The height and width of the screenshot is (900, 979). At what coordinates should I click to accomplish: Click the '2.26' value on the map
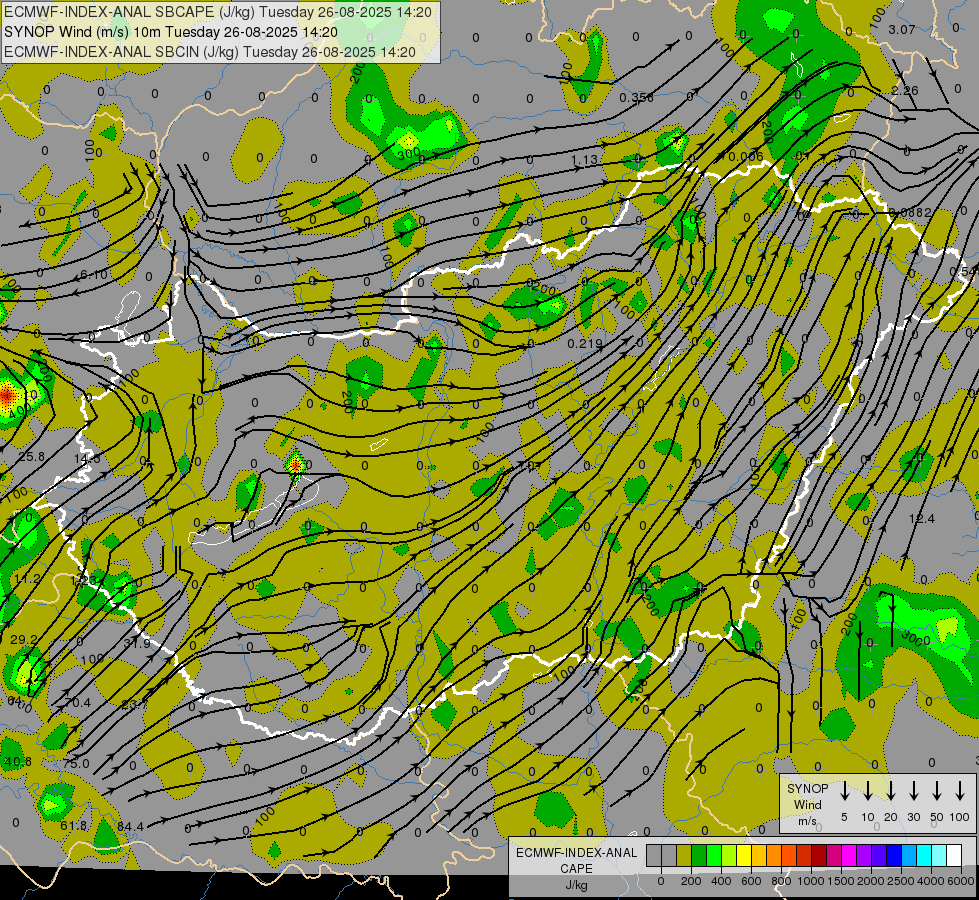(905, 91)
